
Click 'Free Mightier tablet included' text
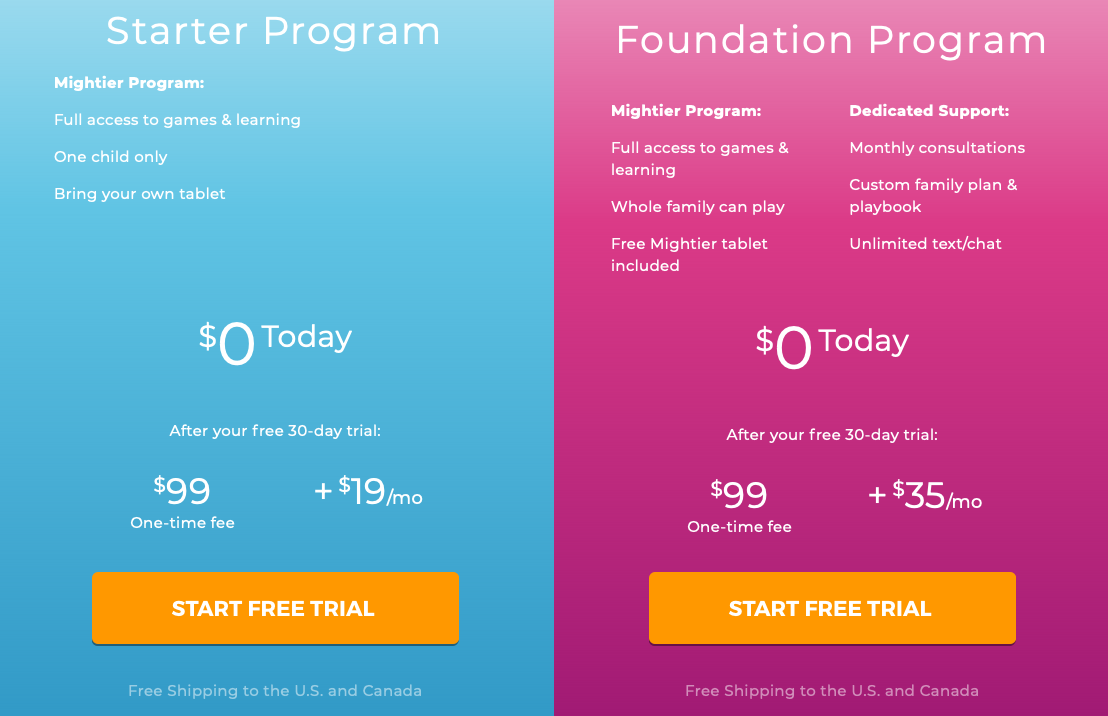[x=689, y=254]
